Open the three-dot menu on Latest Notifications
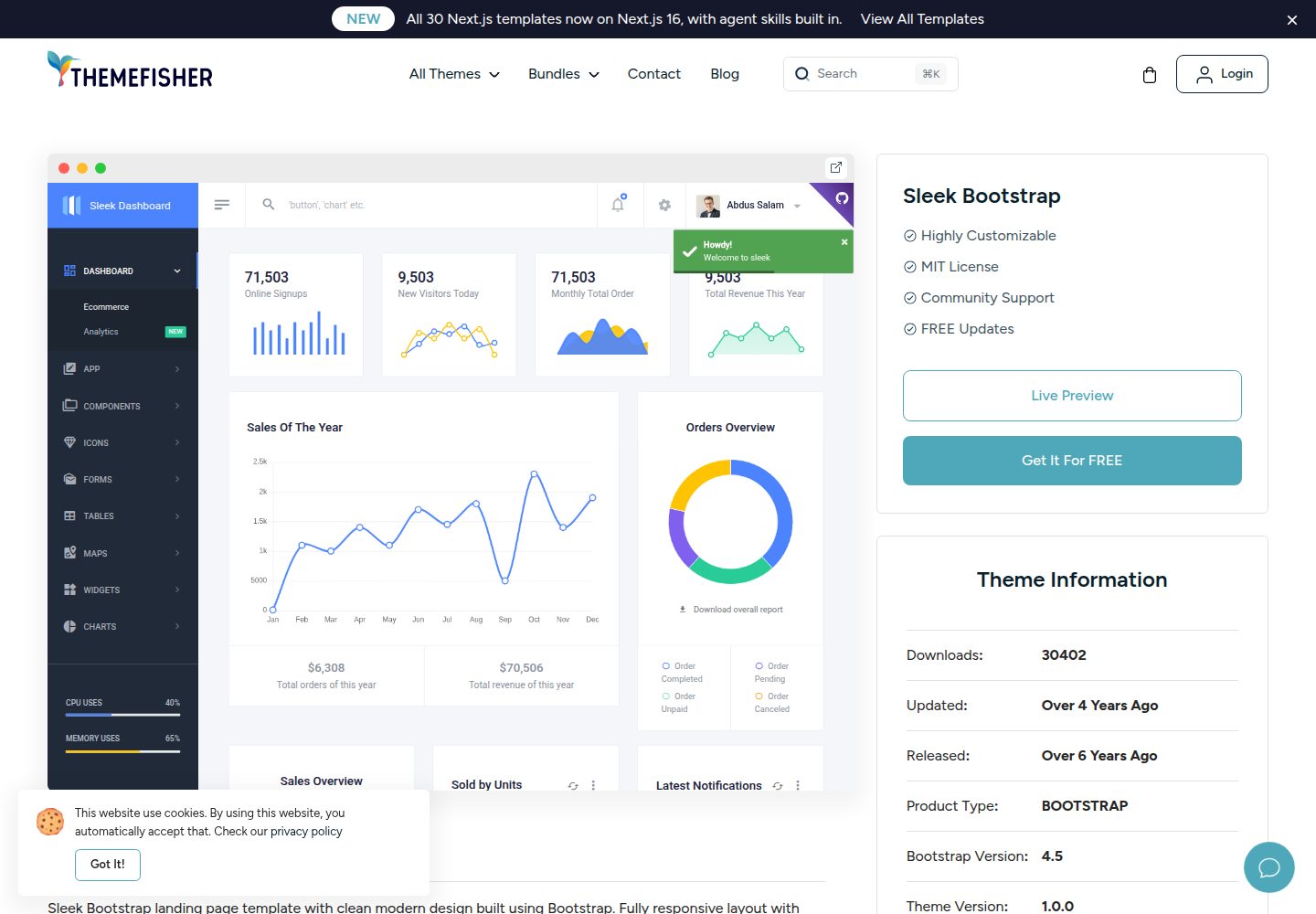 [x=798, y=785]
